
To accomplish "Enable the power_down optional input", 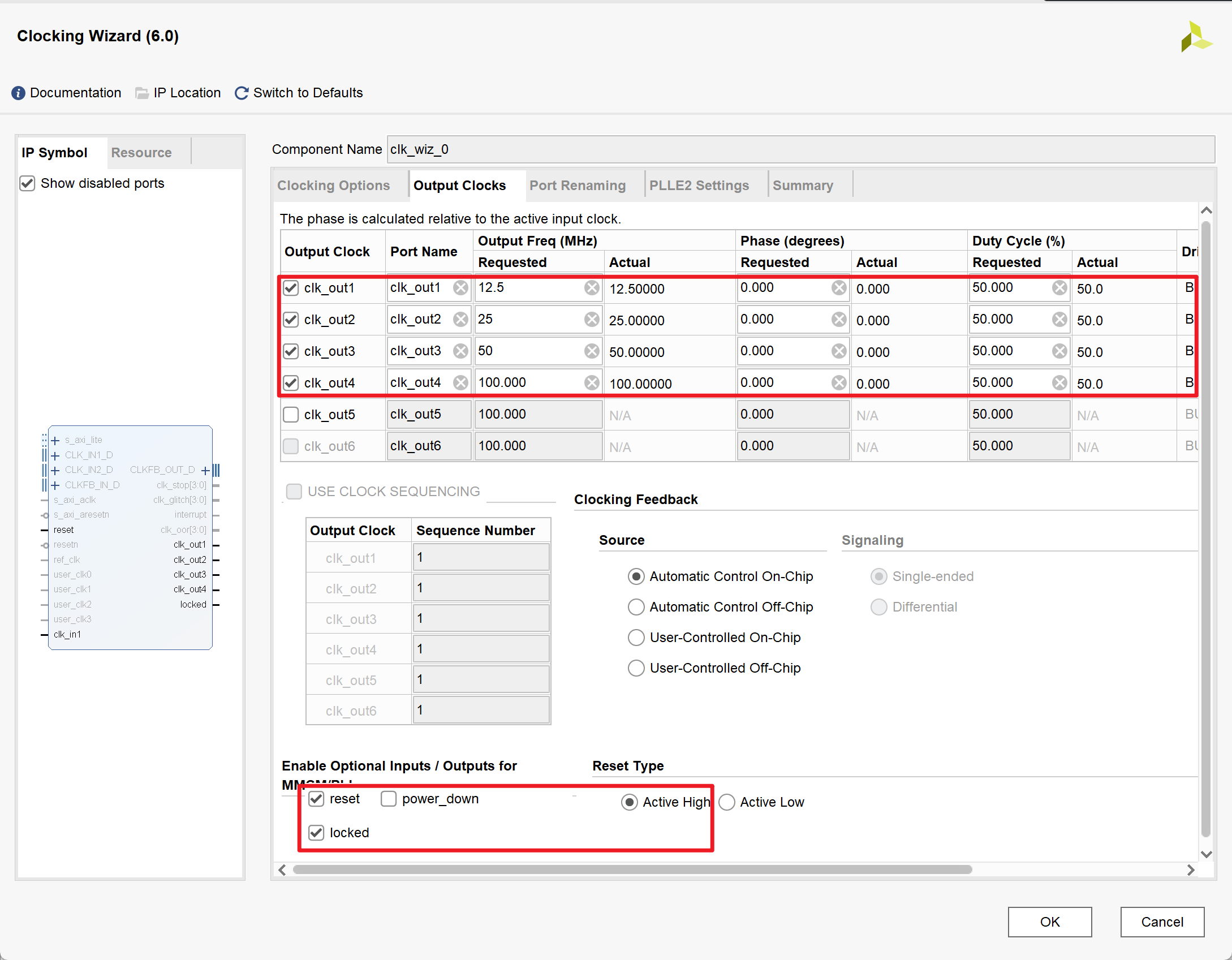I will click(389, 799).
